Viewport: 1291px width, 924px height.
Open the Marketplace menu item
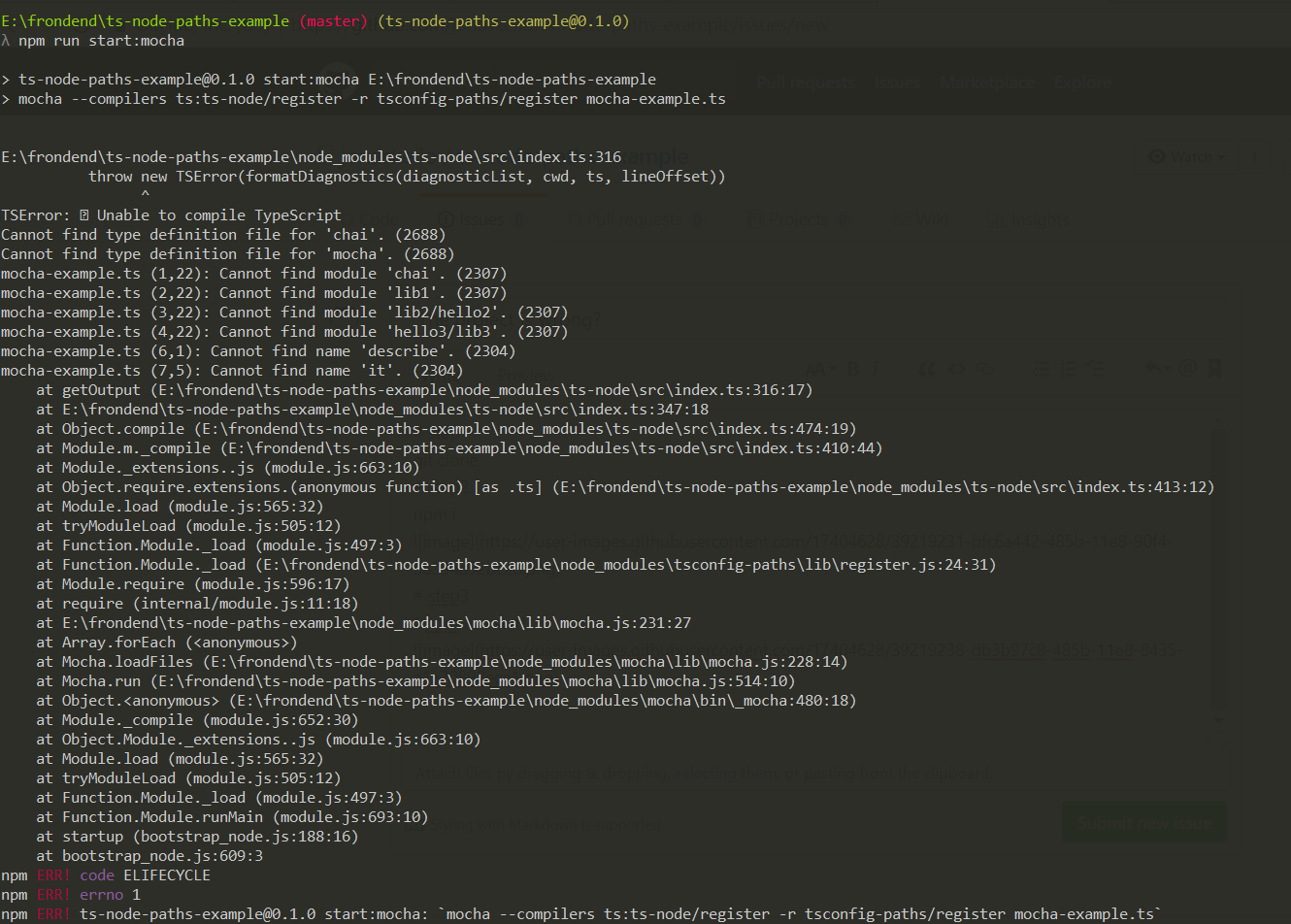pyautogui.click(x=987, y=82)
